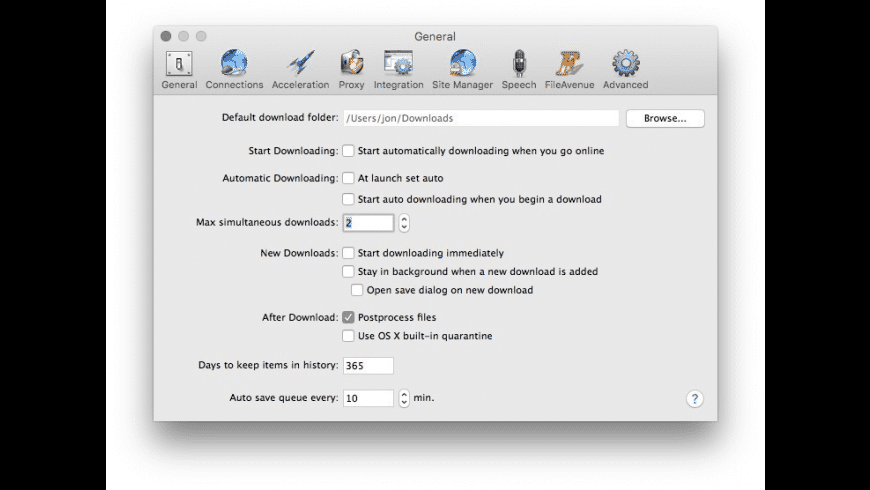The image size is (870, 490).
Task: Open the Speech microphone pane
Action: coord(519,70)
